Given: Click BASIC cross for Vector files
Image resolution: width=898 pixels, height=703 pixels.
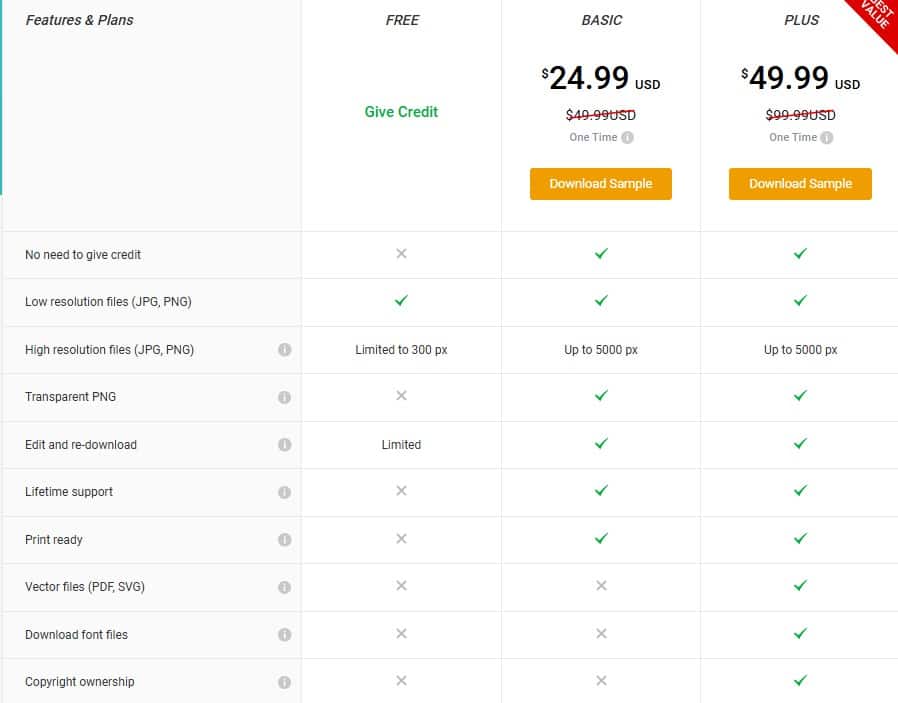Looking at the screenshot, I should [601, 585].
